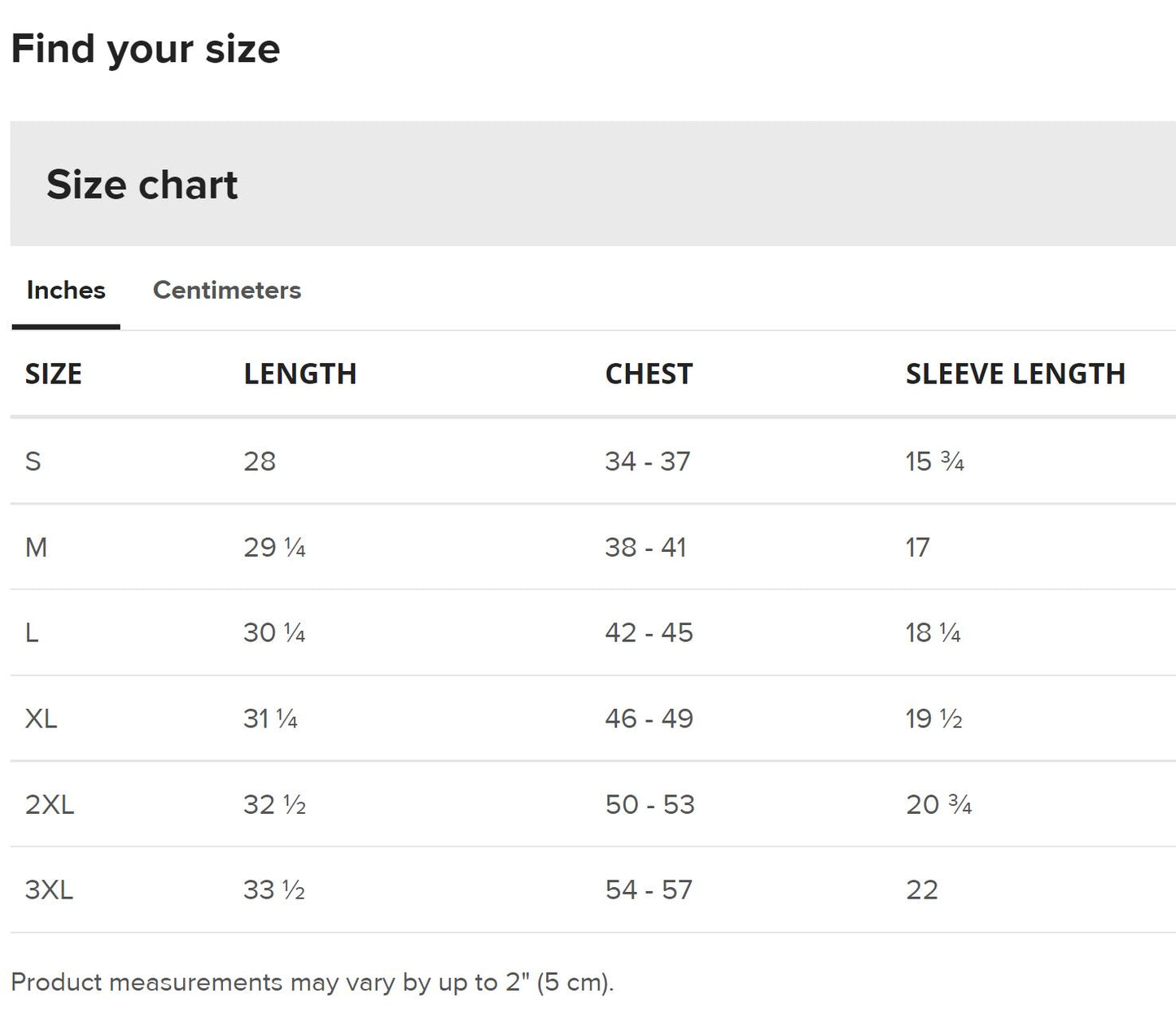Click the Size chart heading banner

pyautogui.click(x=142, y=185)
